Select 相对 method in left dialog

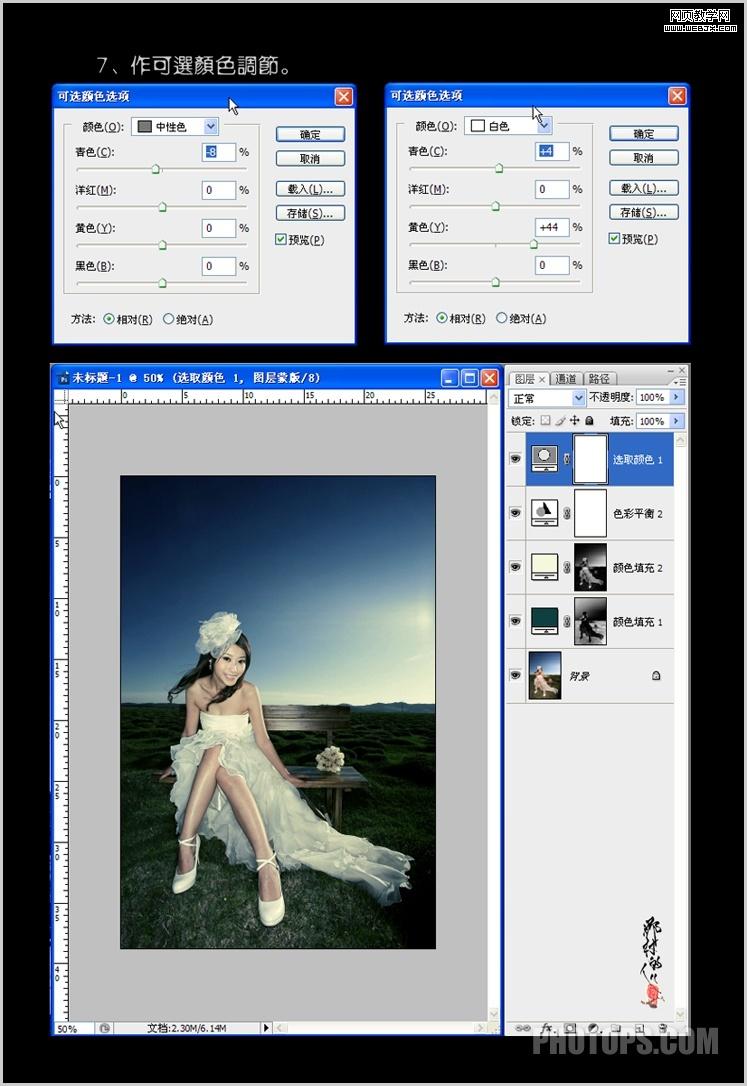[109, 319]
